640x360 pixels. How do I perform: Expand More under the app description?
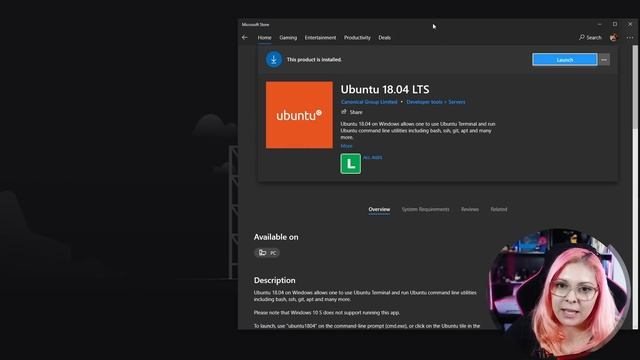pos(346,146)
